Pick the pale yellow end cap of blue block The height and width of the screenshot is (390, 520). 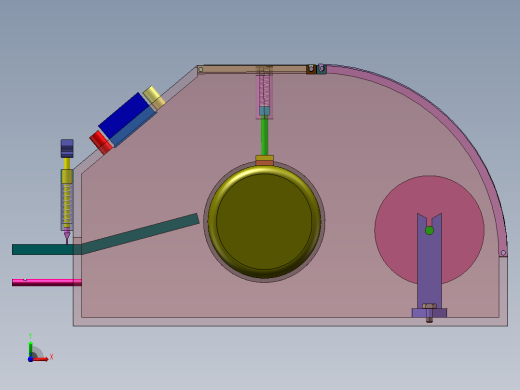coord(154,98)
